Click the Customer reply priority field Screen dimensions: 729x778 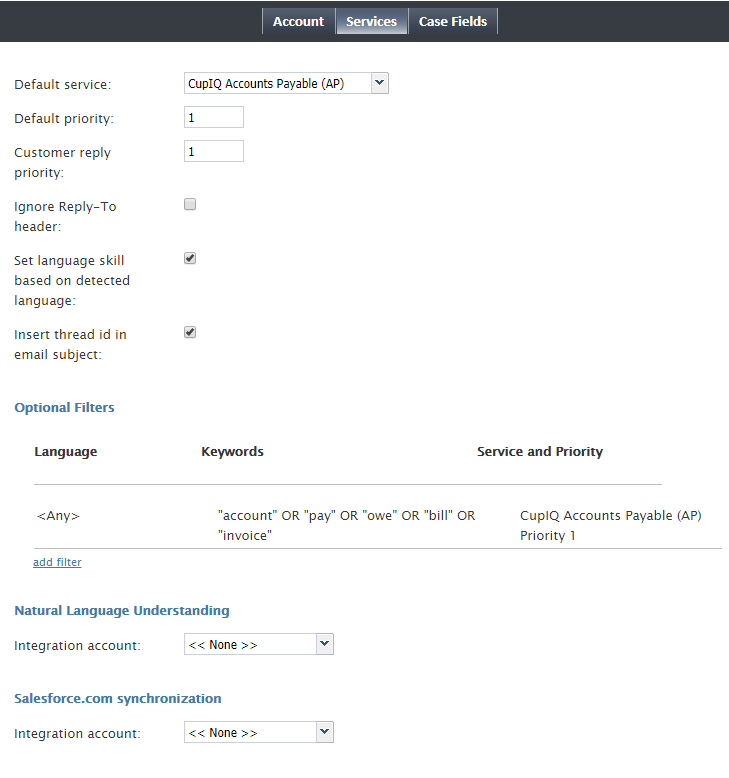tap(214, 151)
